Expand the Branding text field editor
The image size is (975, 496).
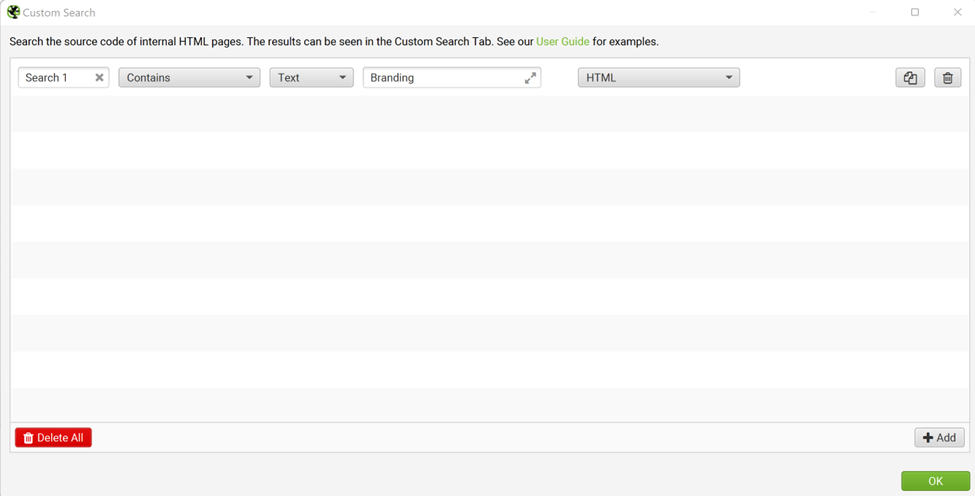tap(530, 78)
